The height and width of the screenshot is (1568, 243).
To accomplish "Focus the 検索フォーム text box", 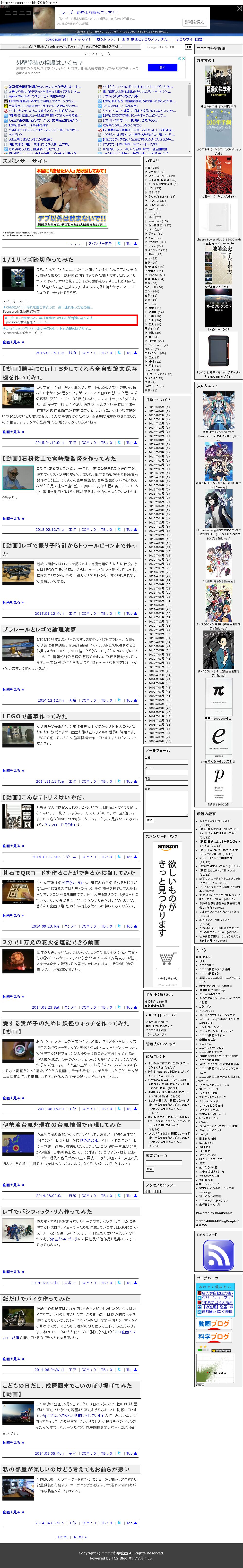I will click(164, 1163).
